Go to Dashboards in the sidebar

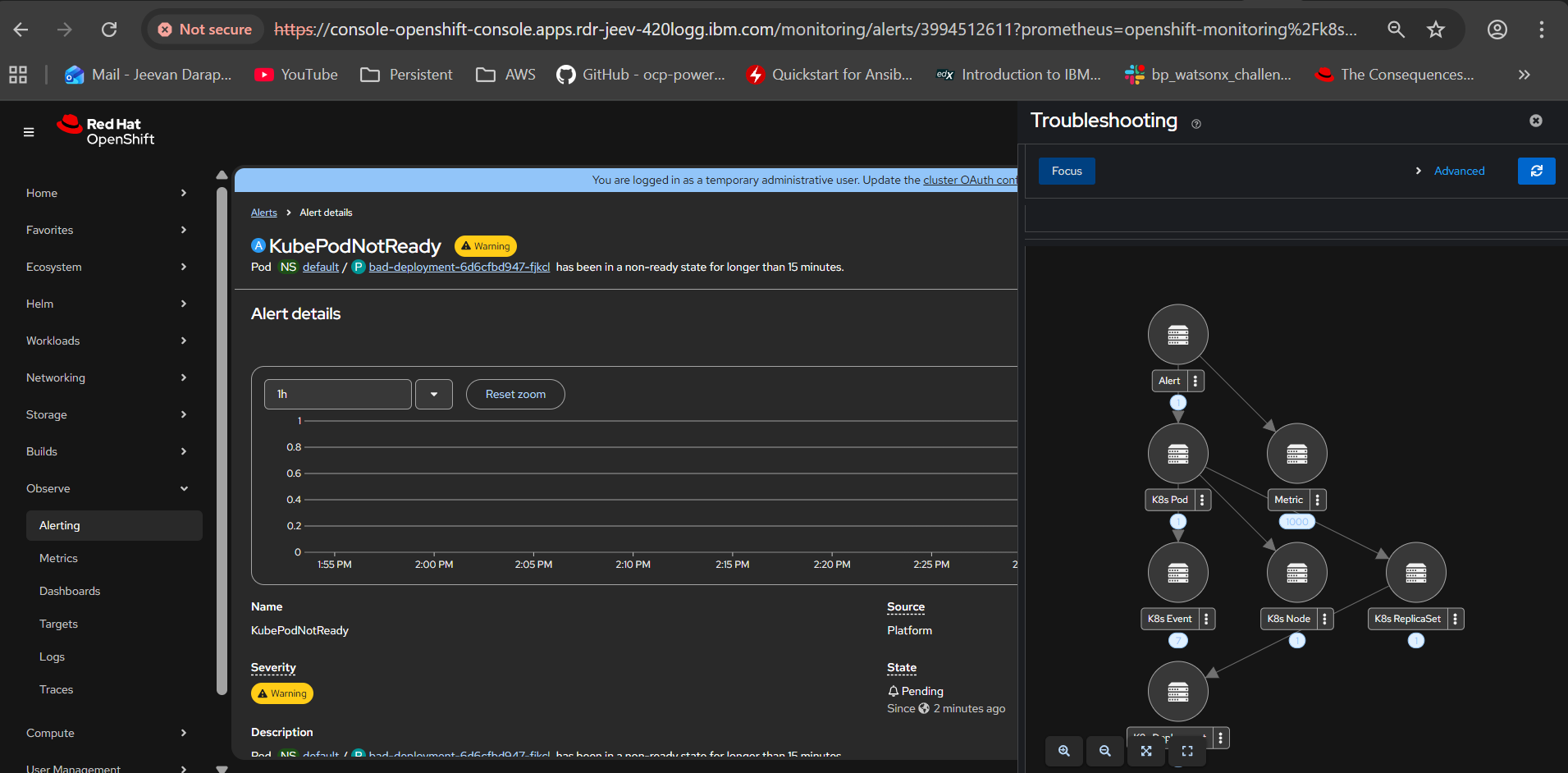click(x=70, y=591)
